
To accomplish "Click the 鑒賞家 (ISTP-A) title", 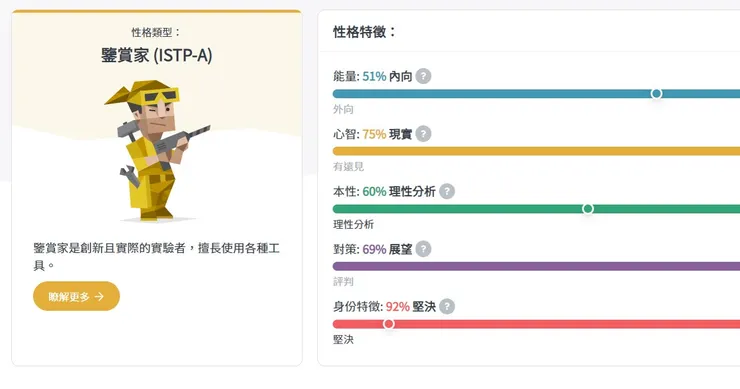I will click(x=156, y=55).
